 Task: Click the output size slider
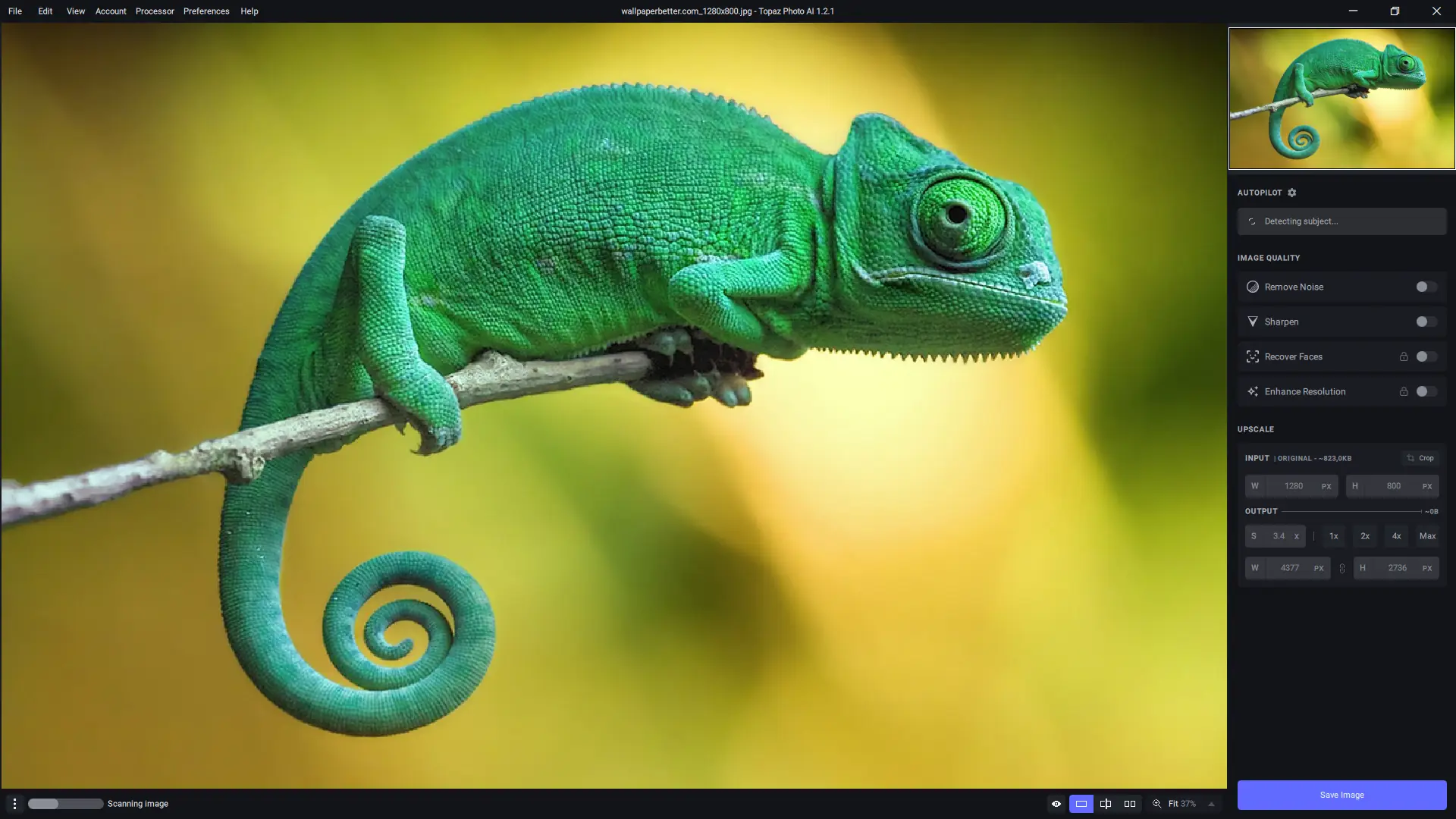pyautogui.click(x=1351, y=511)
